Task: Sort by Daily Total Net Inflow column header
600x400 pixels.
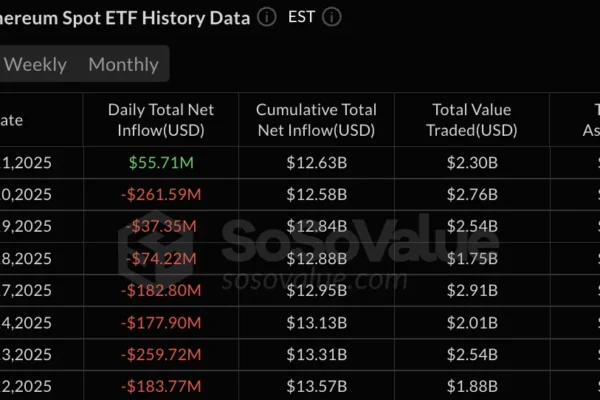Action: 161,120
